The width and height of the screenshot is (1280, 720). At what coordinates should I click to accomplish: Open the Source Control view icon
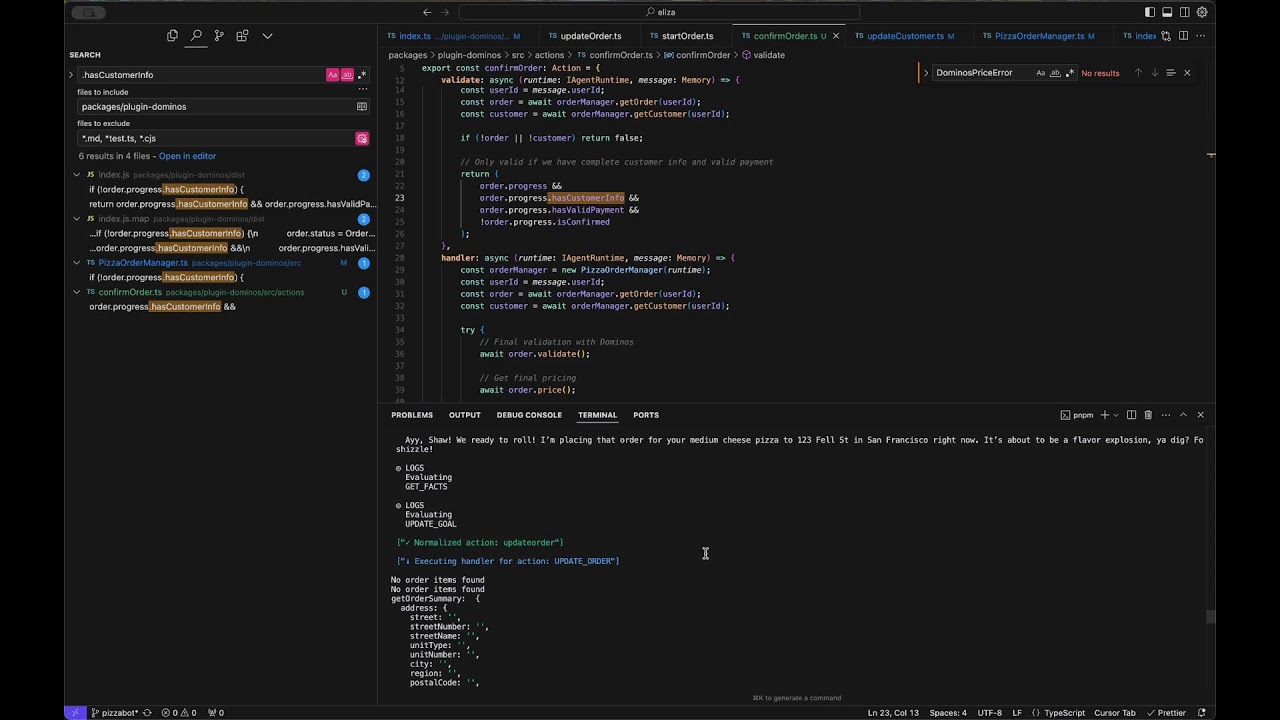(x=219, y=36)
